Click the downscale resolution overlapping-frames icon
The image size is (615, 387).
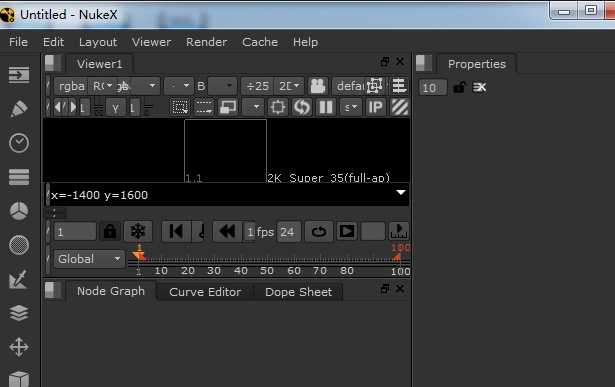[228, 107]
